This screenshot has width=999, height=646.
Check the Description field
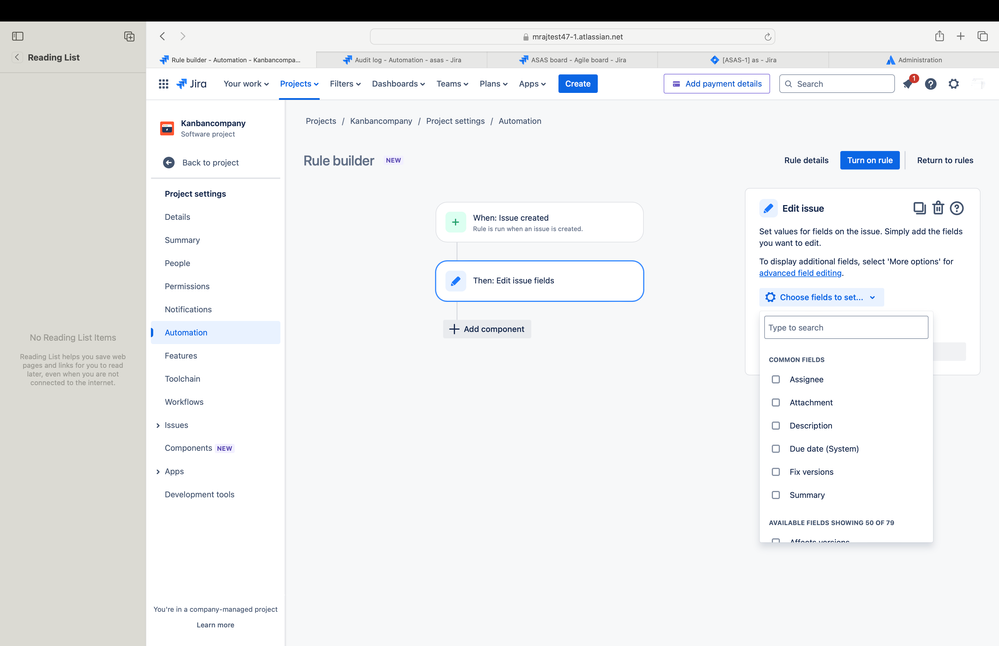pos(775,426)
